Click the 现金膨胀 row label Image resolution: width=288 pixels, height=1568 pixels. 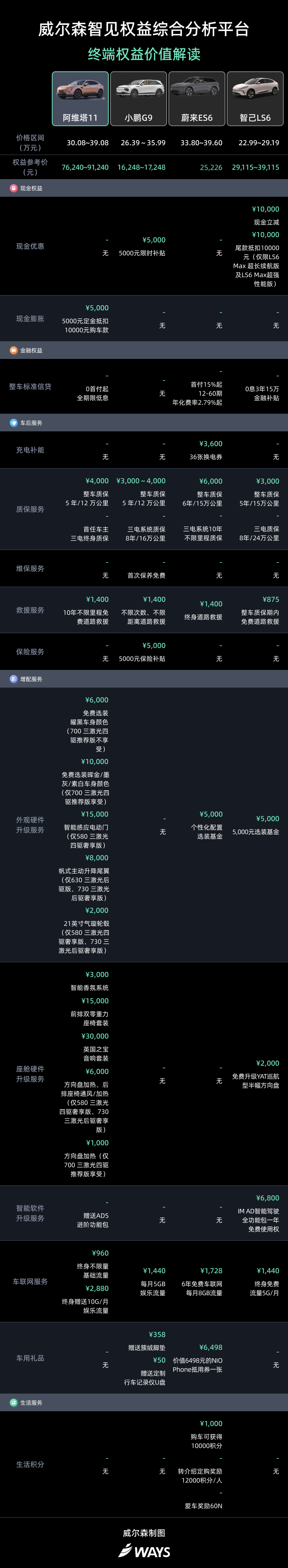[30, 318]
